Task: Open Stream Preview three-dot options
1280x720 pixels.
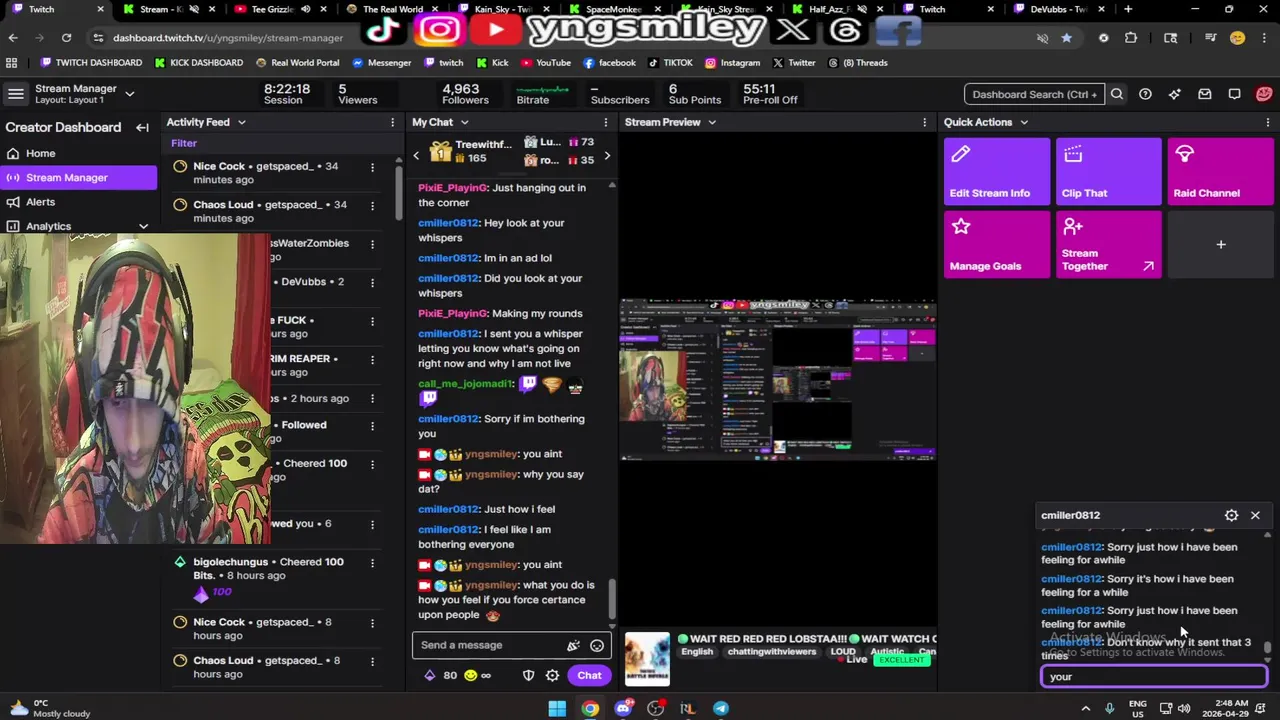Action: coord(924,122)
